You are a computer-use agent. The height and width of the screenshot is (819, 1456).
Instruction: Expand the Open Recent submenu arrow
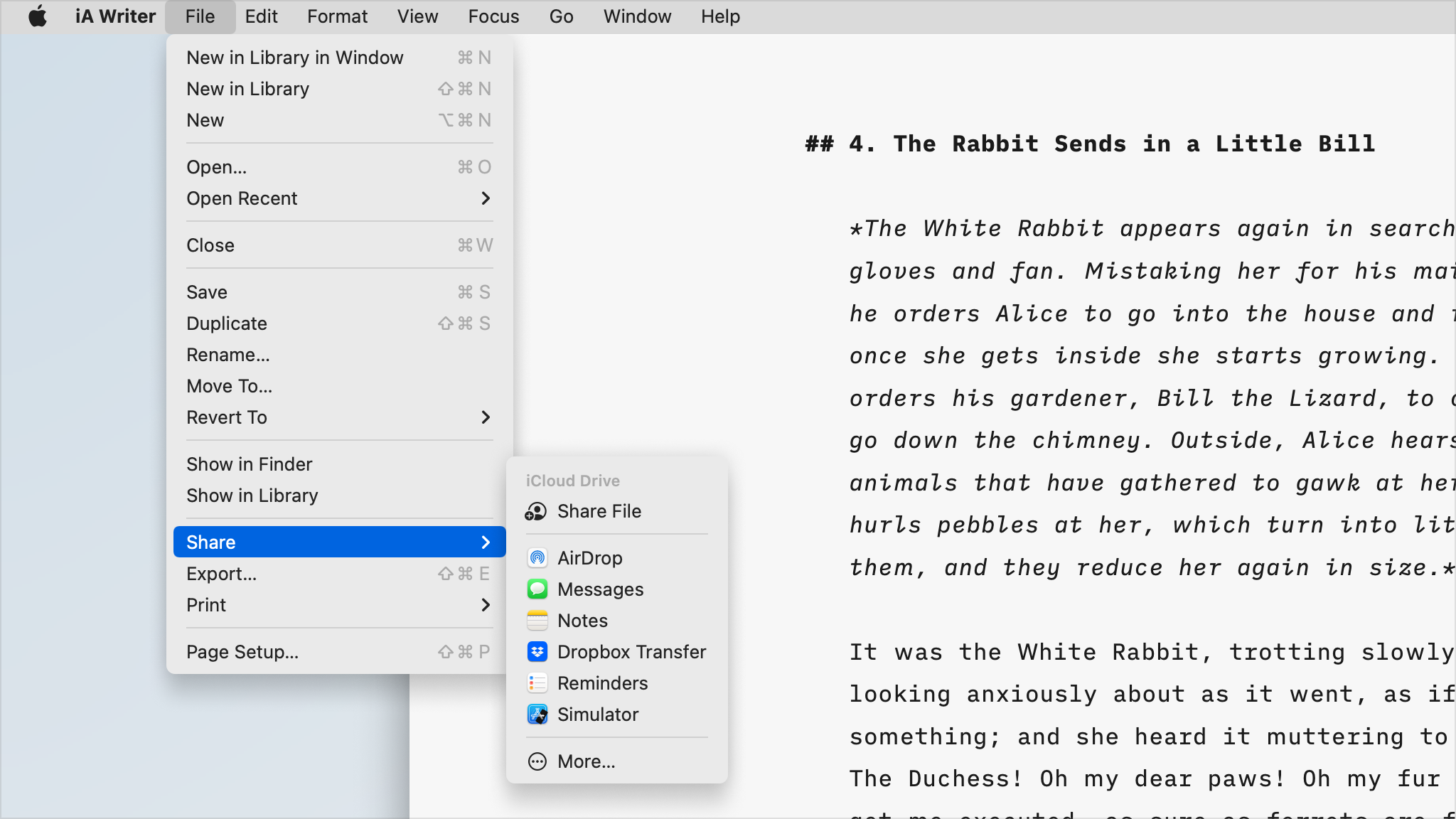(x=486, y=198)
